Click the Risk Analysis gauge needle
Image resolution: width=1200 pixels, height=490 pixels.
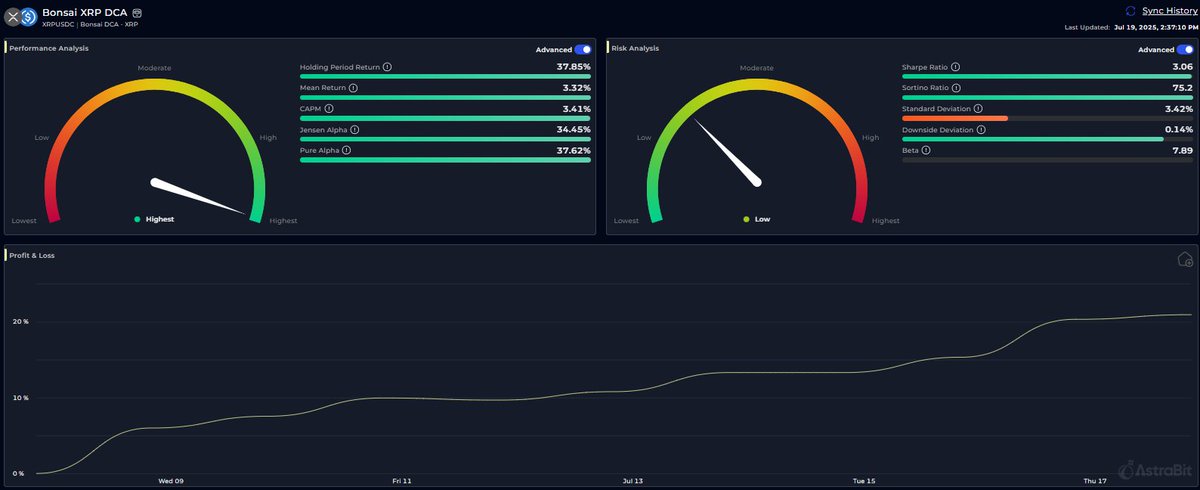click(x=729, y=153)
